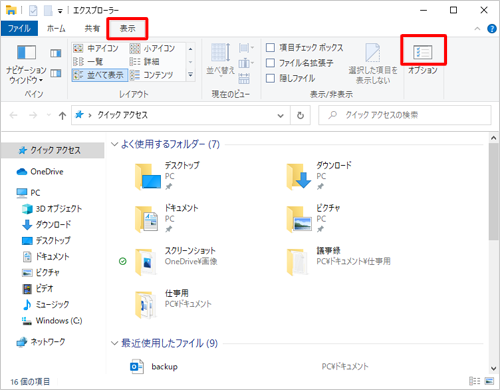
Task: Switch to the 表示 ribbon tab
Action: (x=127, y=29)
